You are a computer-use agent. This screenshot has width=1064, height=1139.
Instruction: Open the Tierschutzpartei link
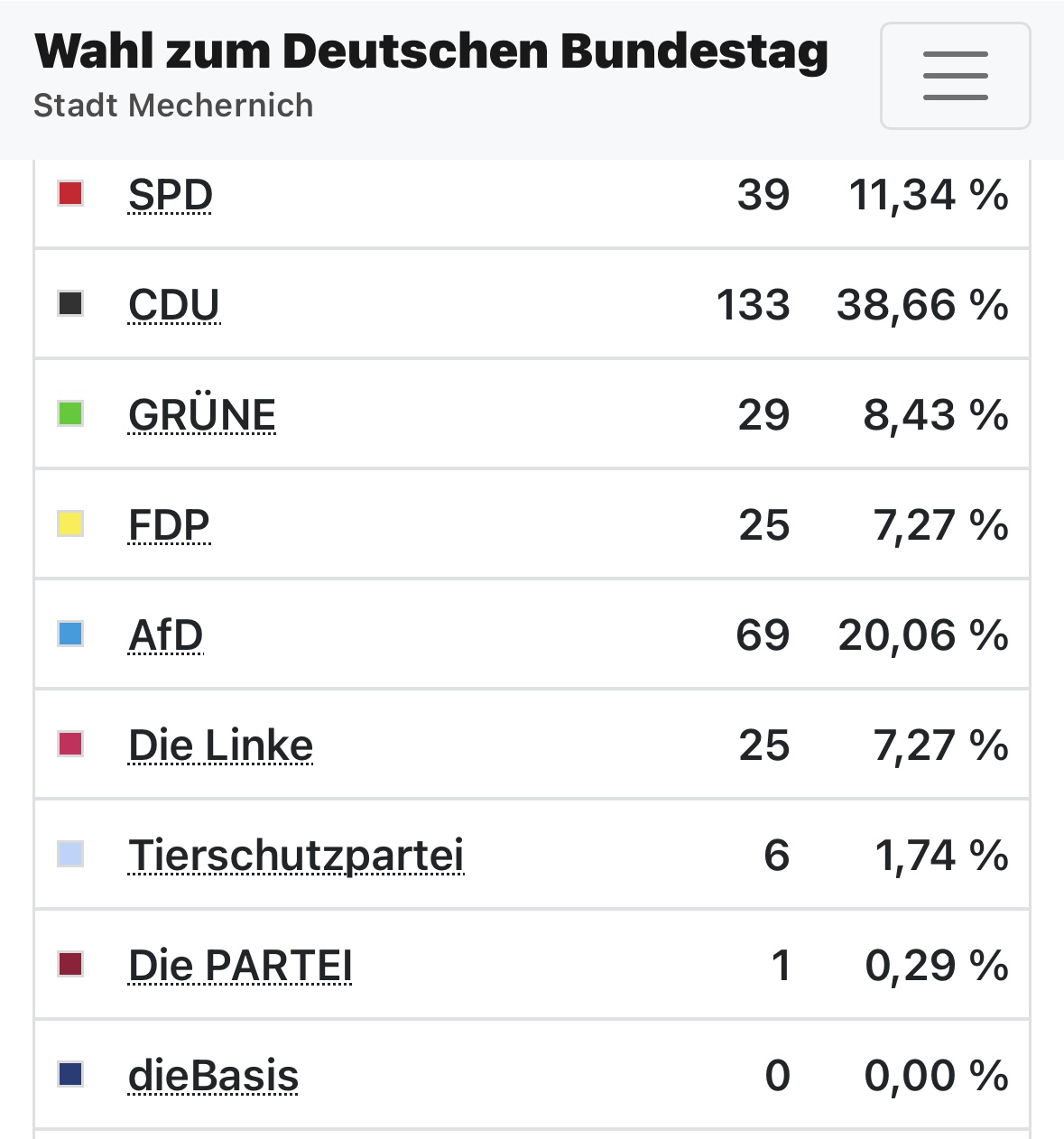(296, 856)
